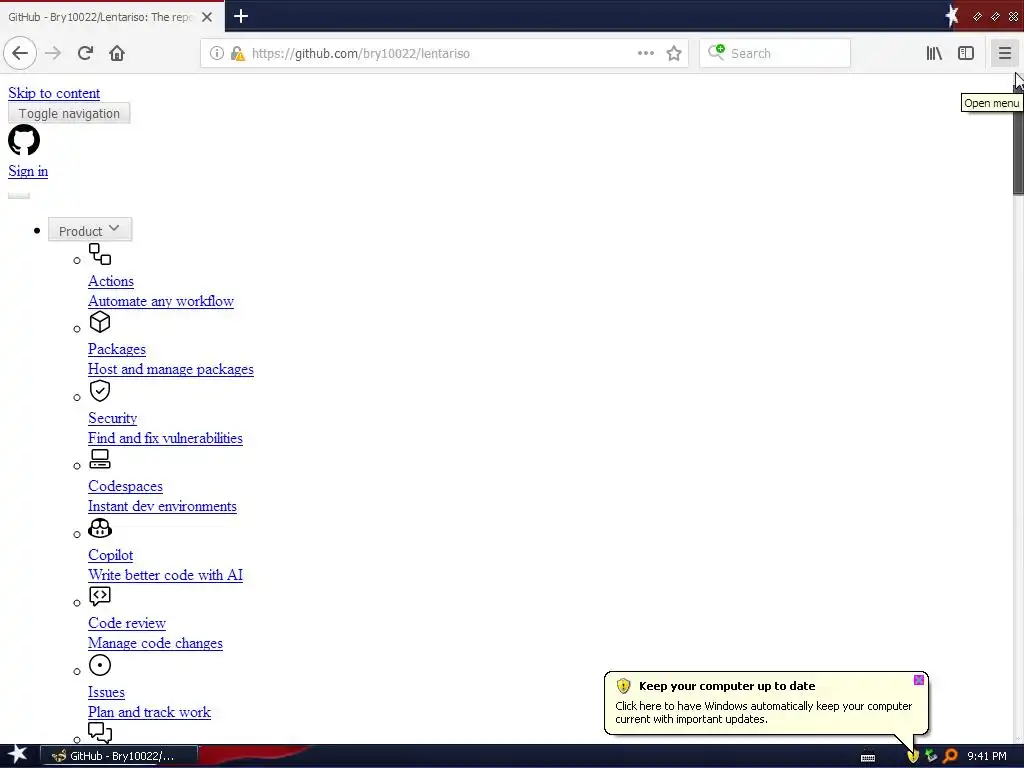This screenshot has width=1024, height=768.
Task: Click Host and manage packages link
Action: coord(171,369)
